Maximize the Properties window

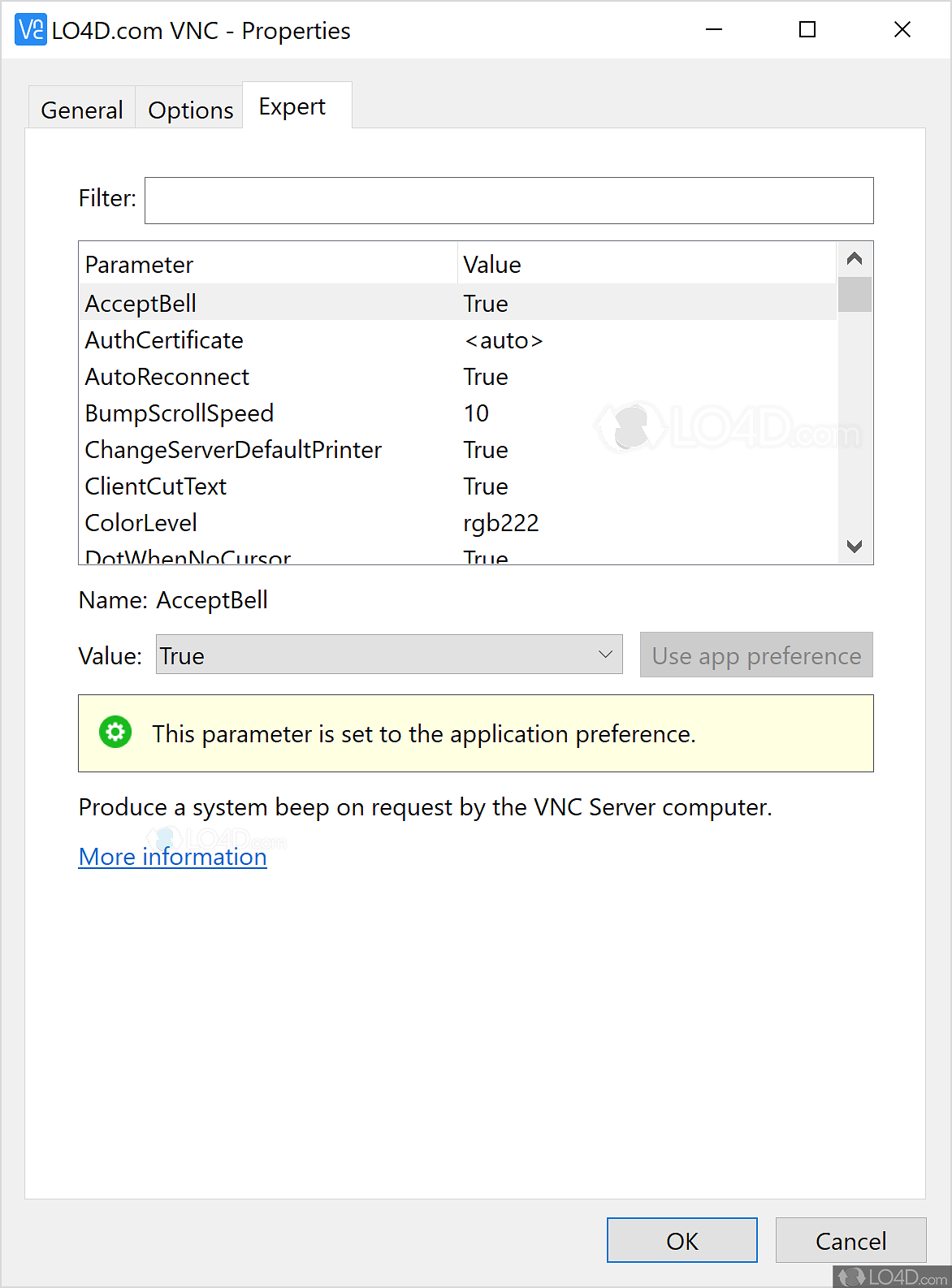point(807,30)
